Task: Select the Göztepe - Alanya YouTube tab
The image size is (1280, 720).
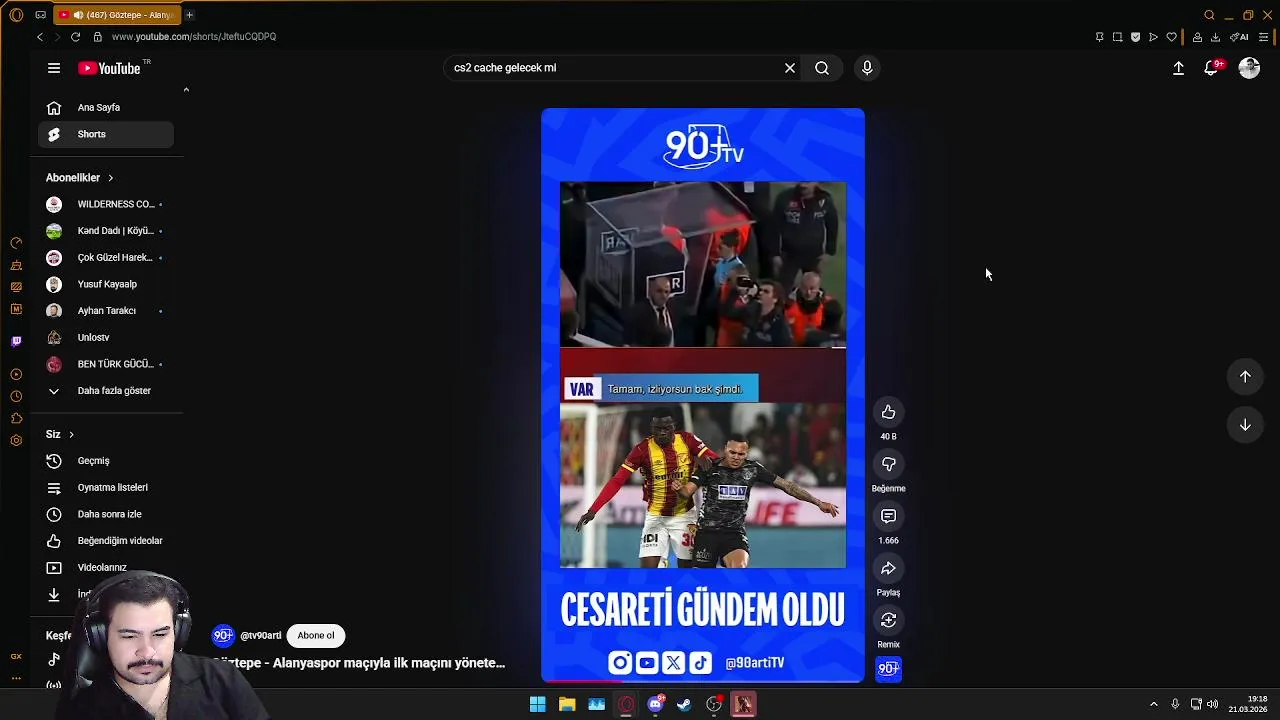Action: click(x=116, y=15)
